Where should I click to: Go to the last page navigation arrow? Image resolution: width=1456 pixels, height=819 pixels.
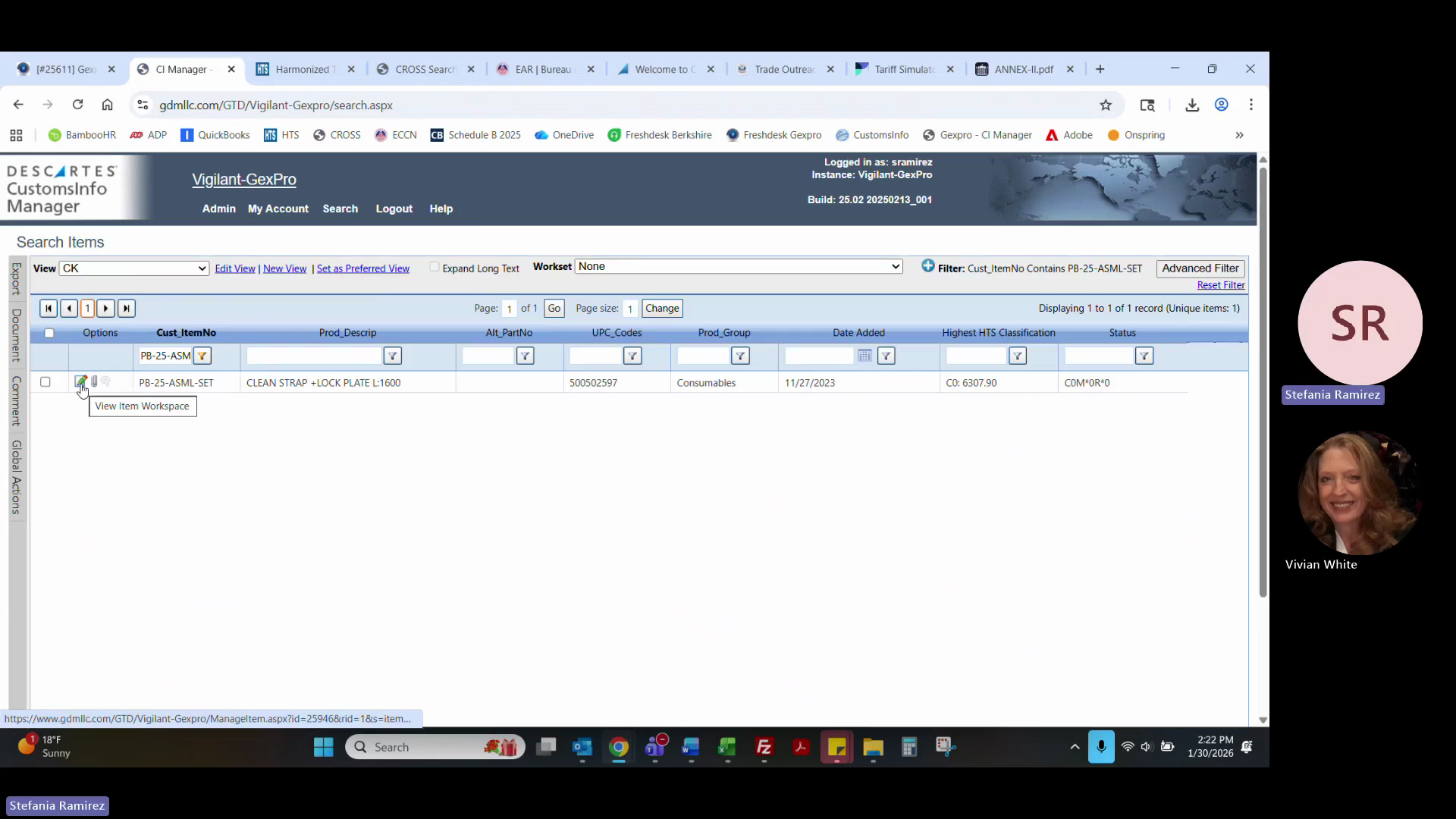pos(127,309)
